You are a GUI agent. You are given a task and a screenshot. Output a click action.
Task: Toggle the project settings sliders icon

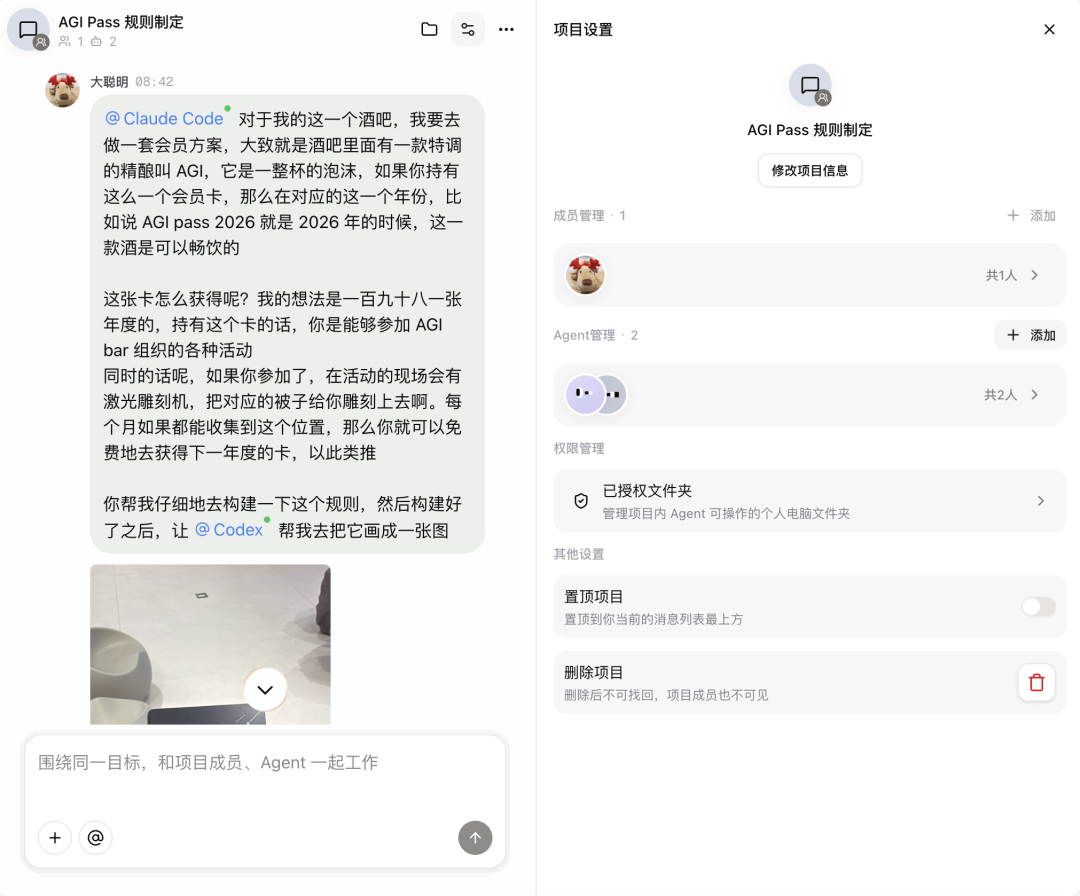[468, 29]
